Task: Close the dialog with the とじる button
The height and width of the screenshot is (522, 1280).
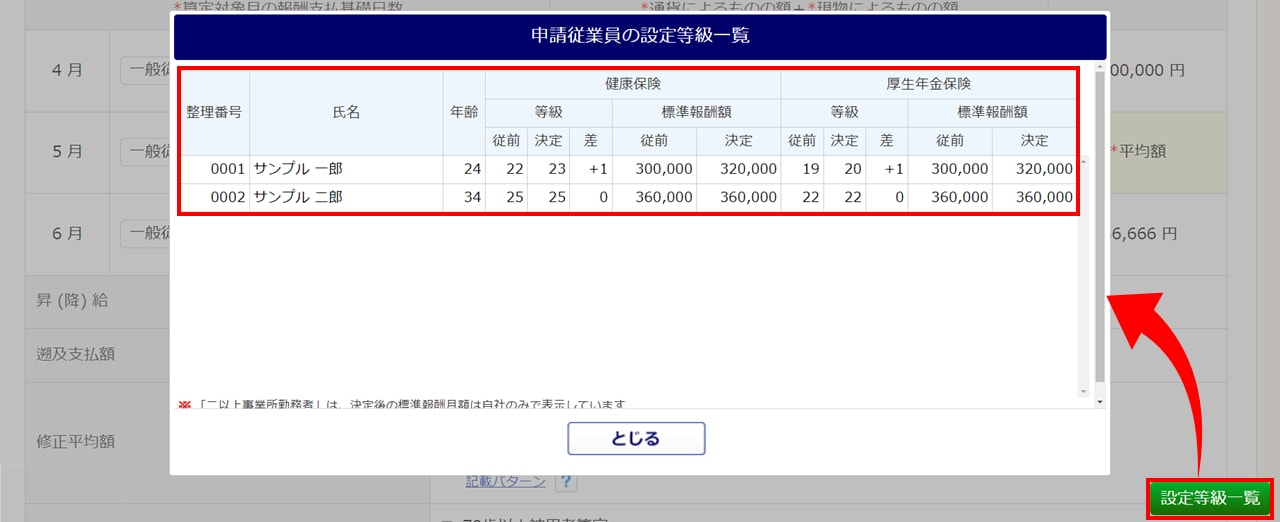Action: (x=636, y=439)
